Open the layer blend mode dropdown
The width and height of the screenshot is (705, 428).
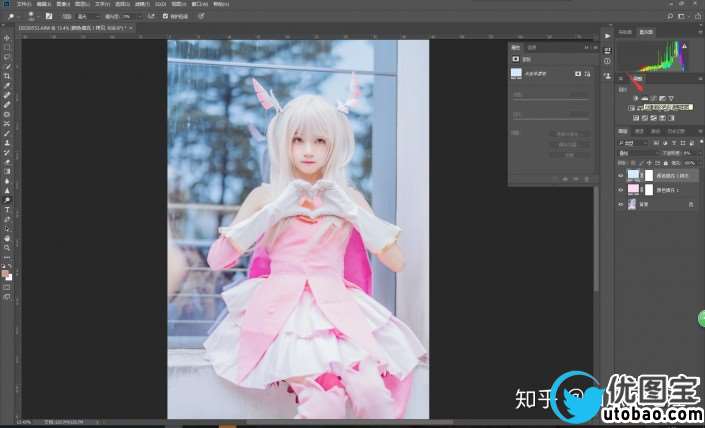639,153
